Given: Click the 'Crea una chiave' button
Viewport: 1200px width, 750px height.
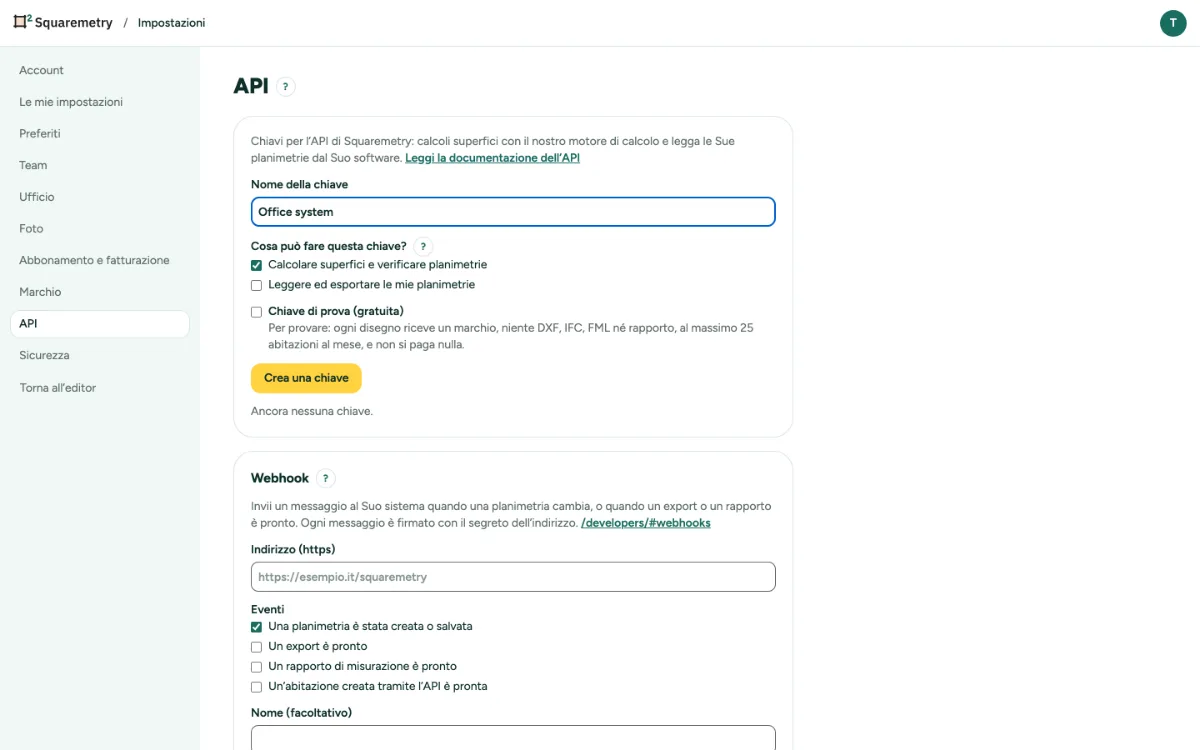Looking at the screenshot, I should click(306, 378).
